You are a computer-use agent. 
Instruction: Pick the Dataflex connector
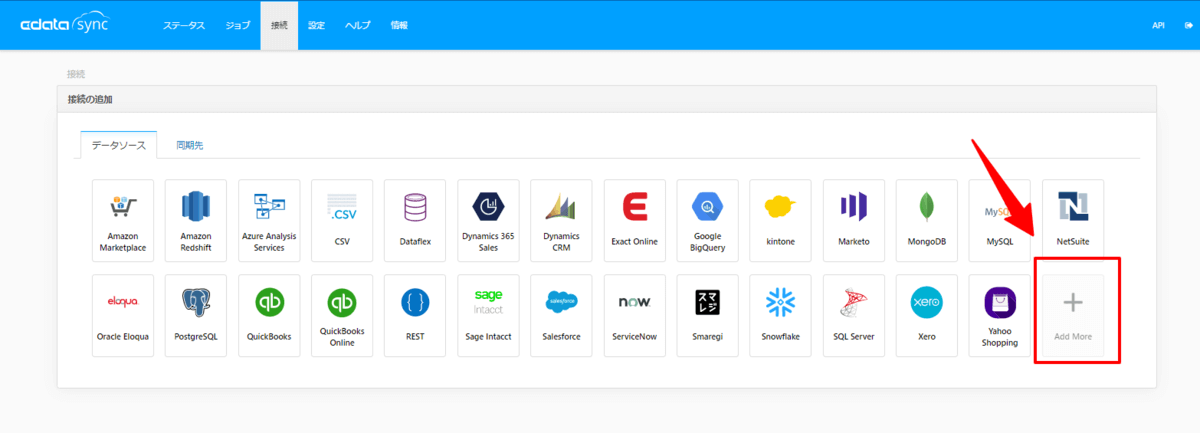[415, 220]
